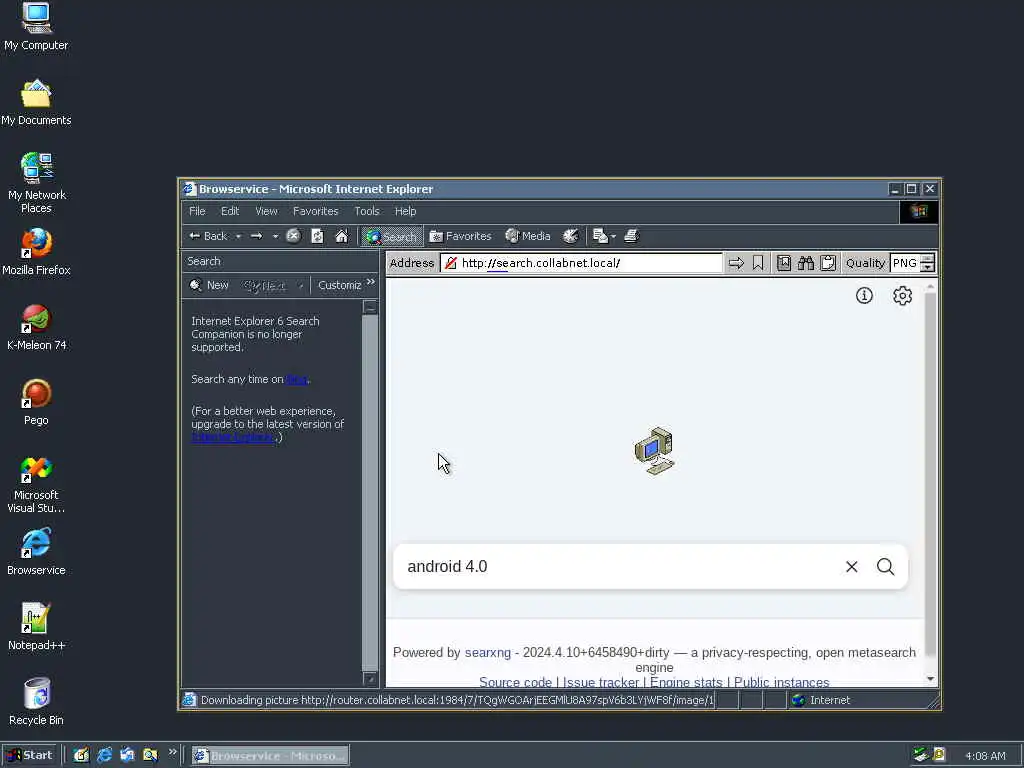Image resolution: width=1024 pixels, height=768 pixels.
Task: Click the info circle icon on the page
Action: [864, 296]
